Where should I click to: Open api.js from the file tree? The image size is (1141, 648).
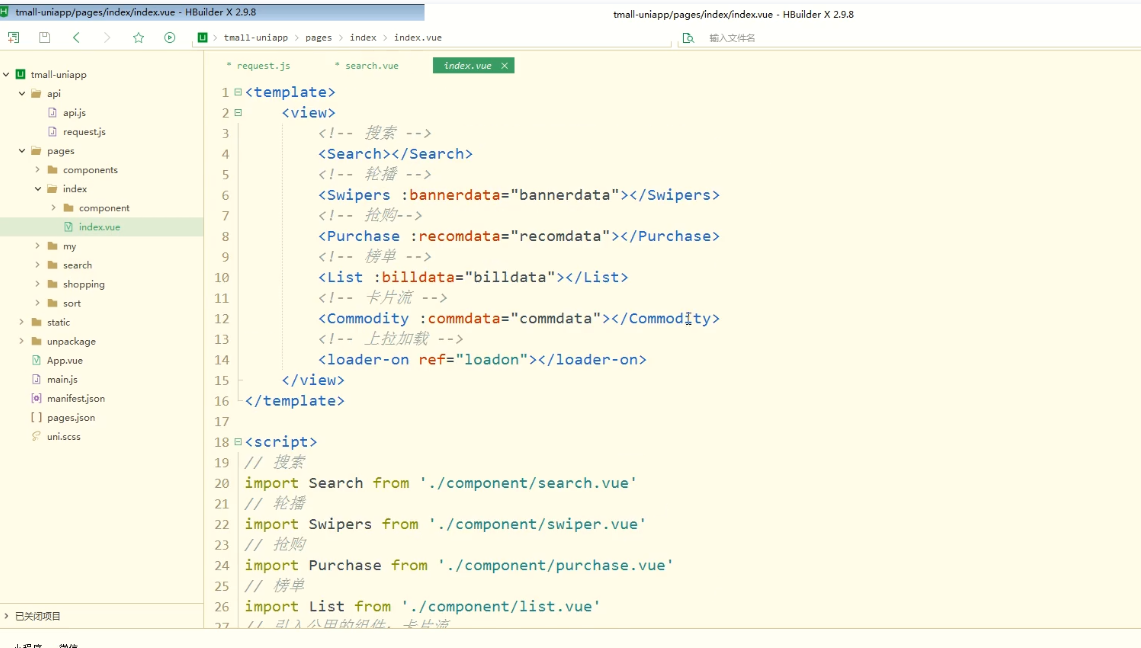(x=74, y=113)
